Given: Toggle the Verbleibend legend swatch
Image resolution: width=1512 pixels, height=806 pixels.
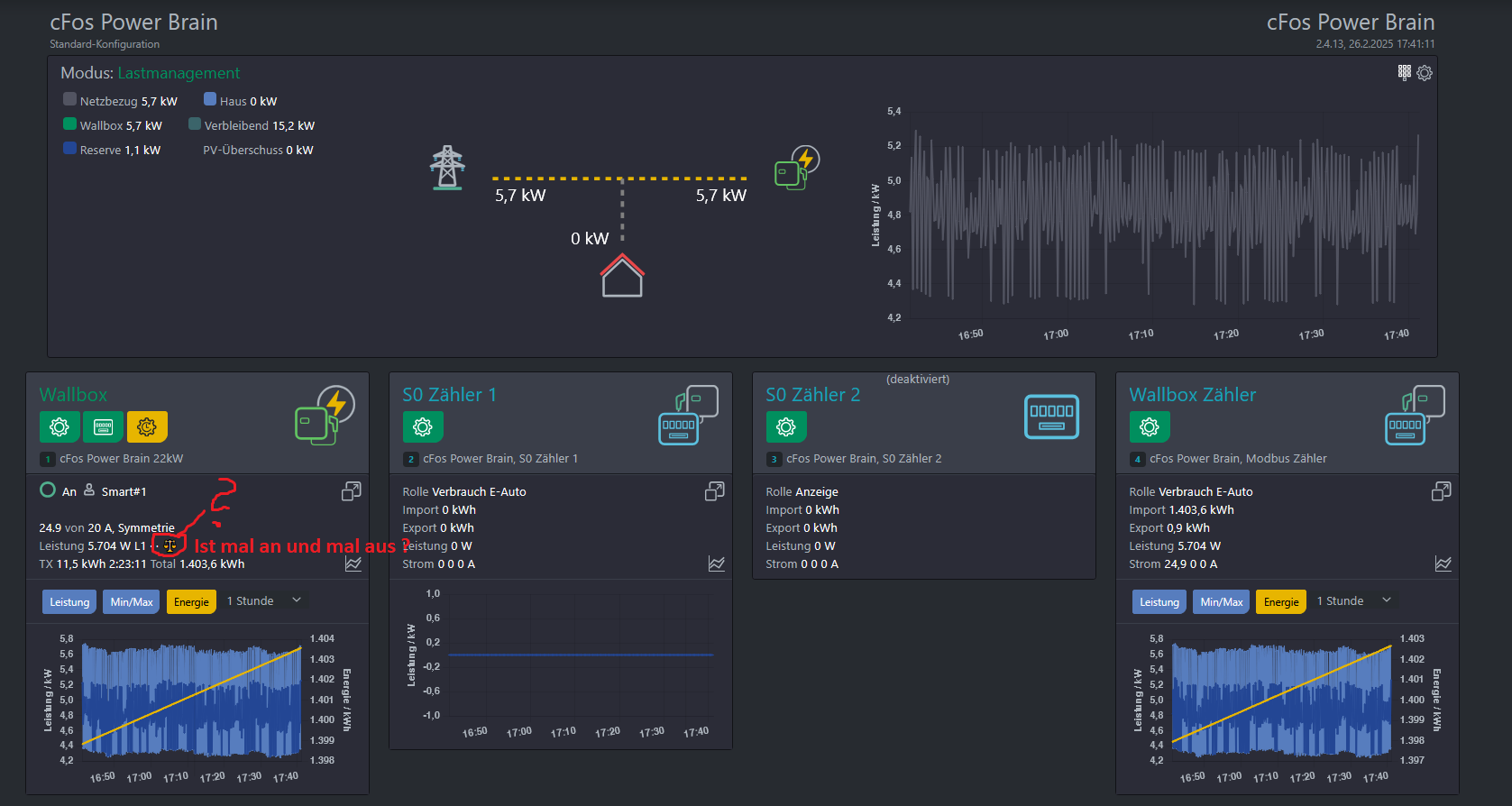Looking at the screenshot, I should 195,124.
